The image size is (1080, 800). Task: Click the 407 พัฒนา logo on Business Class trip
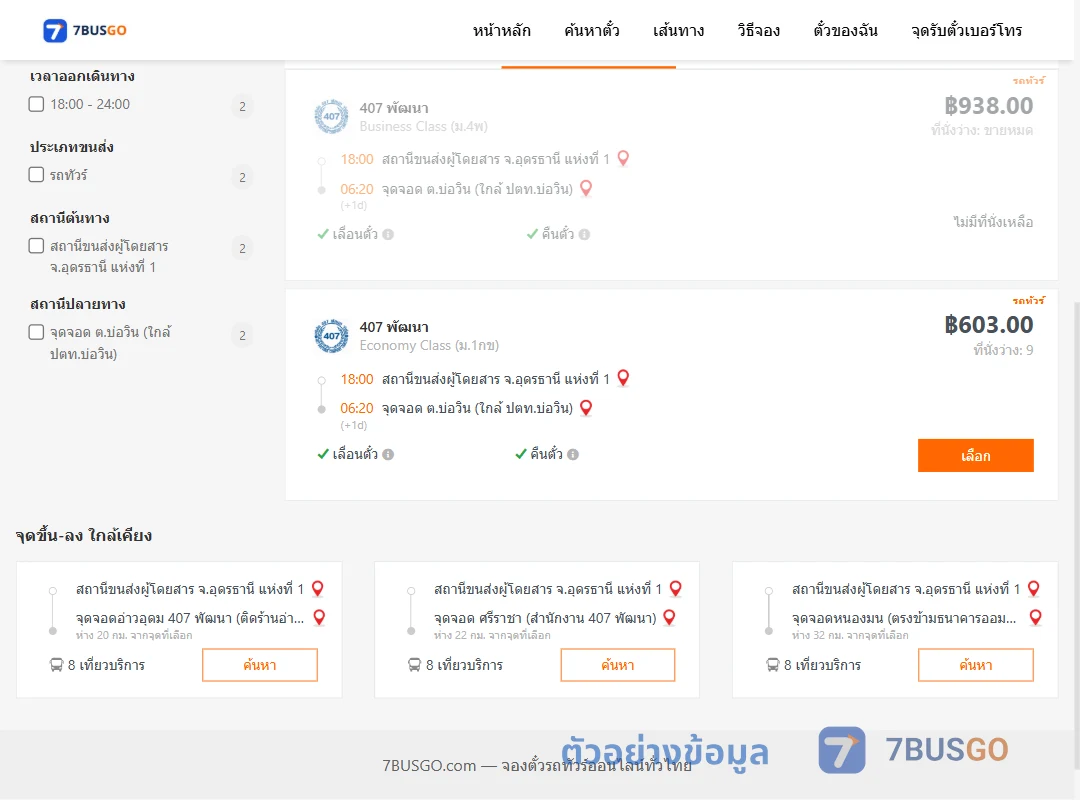[331, 116]
